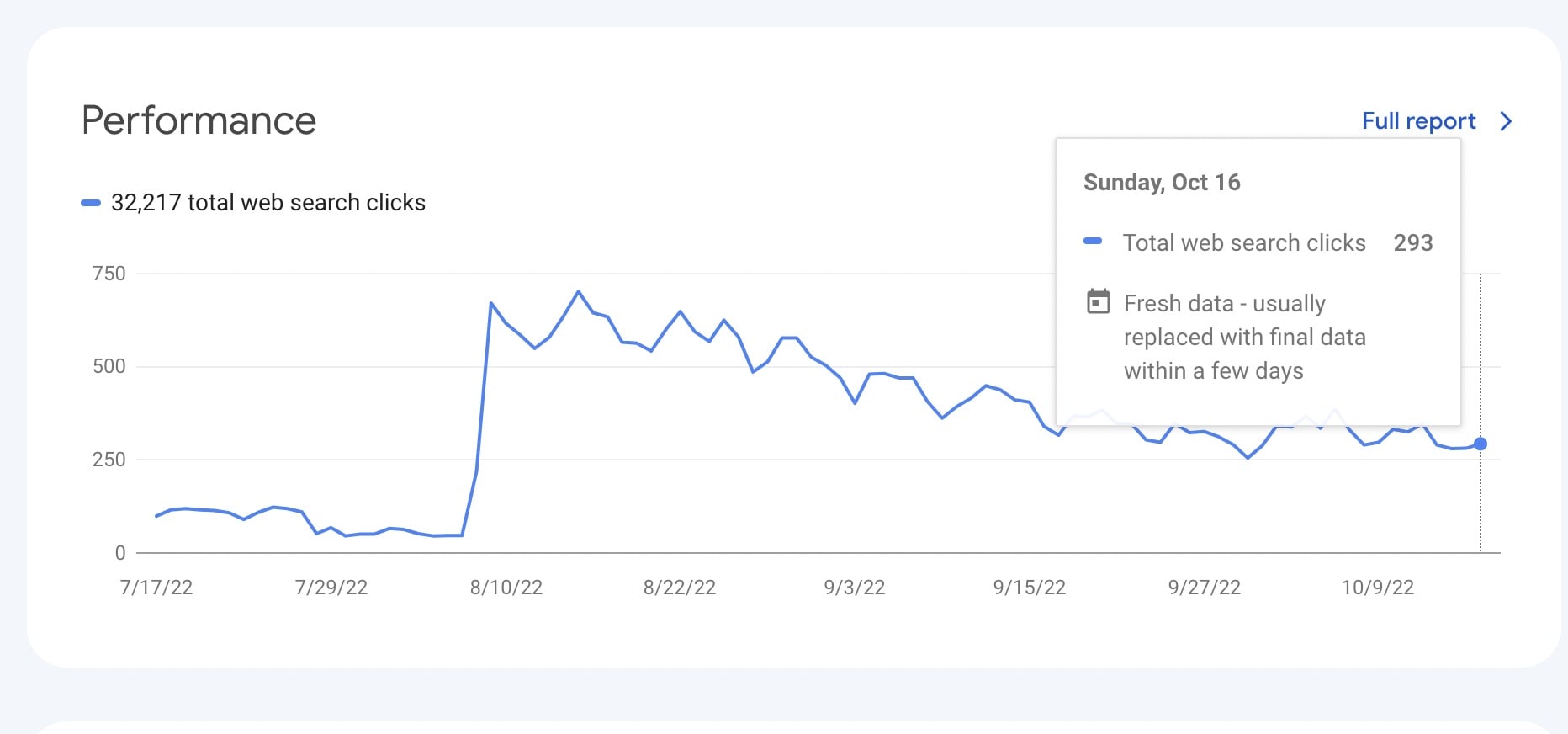Click the chevron arrow beside Full report
The width and height of the screenshot is (1568, 734).
tap(1506, 121)
